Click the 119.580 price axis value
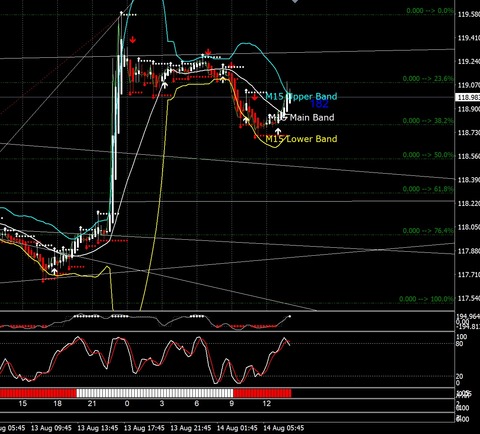This screenshot has width=480, height=434. (469, 15)
